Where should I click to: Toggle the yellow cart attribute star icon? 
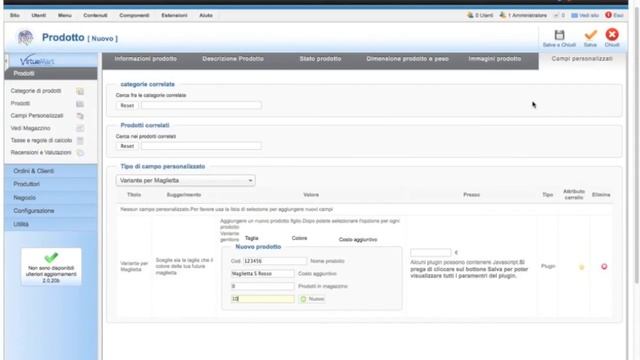coord(582,267)
